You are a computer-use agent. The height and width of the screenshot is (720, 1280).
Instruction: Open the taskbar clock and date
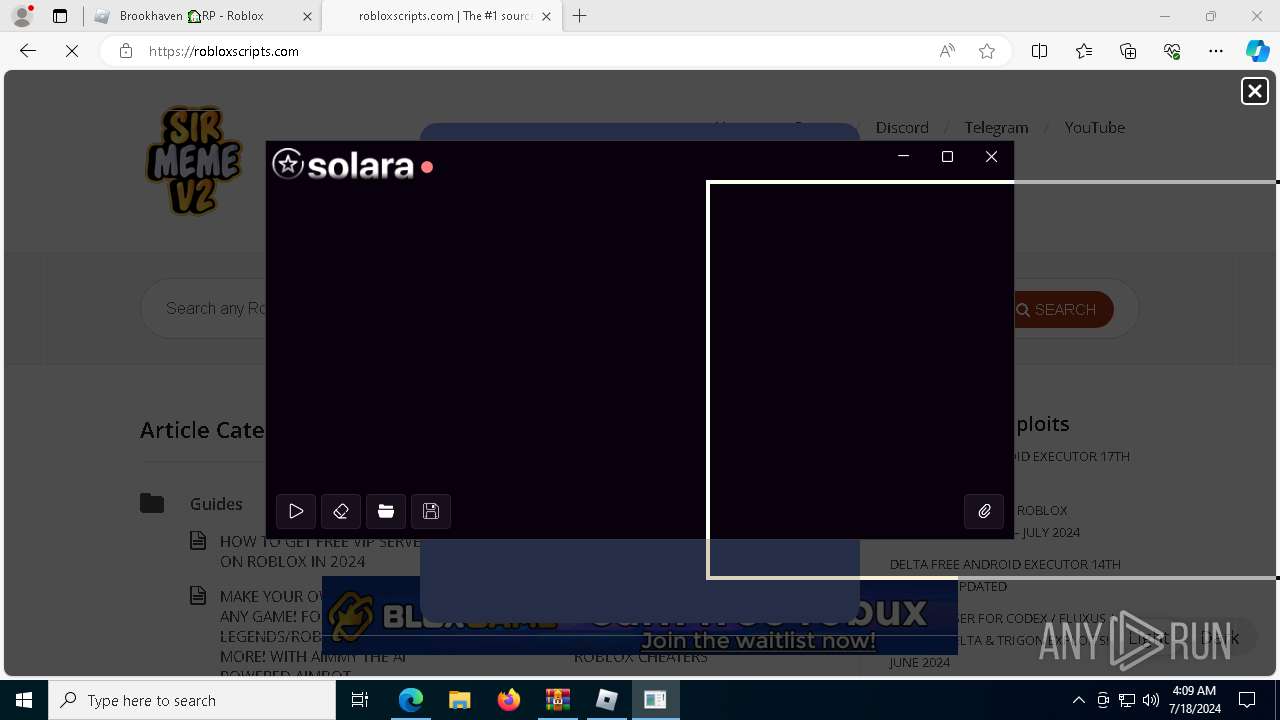click(x=1194, y=700)
